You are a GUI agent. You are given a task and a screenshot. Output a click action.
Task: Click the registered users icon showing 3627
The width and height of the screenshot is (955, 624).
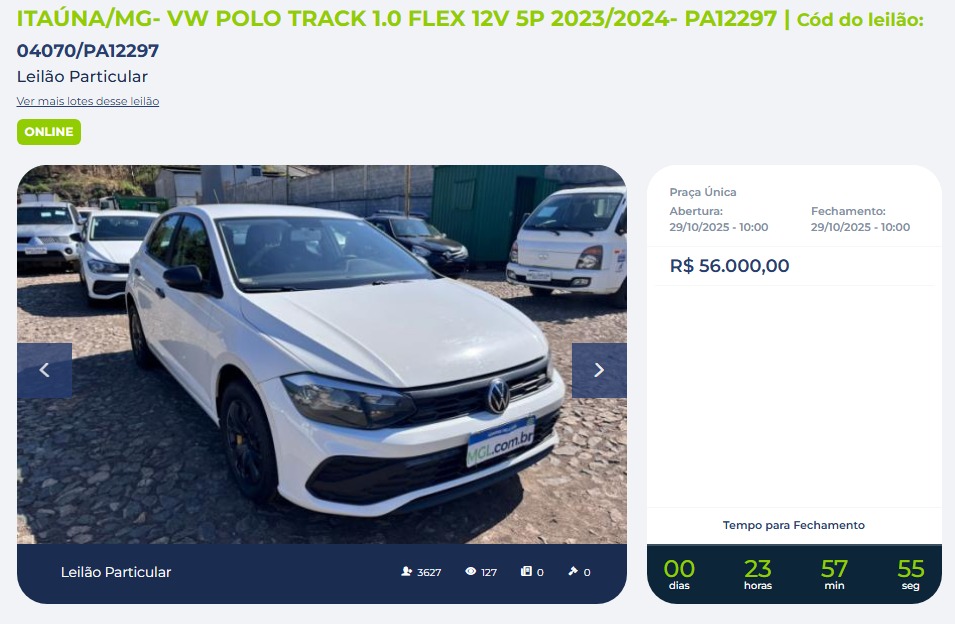coord(406,572)
